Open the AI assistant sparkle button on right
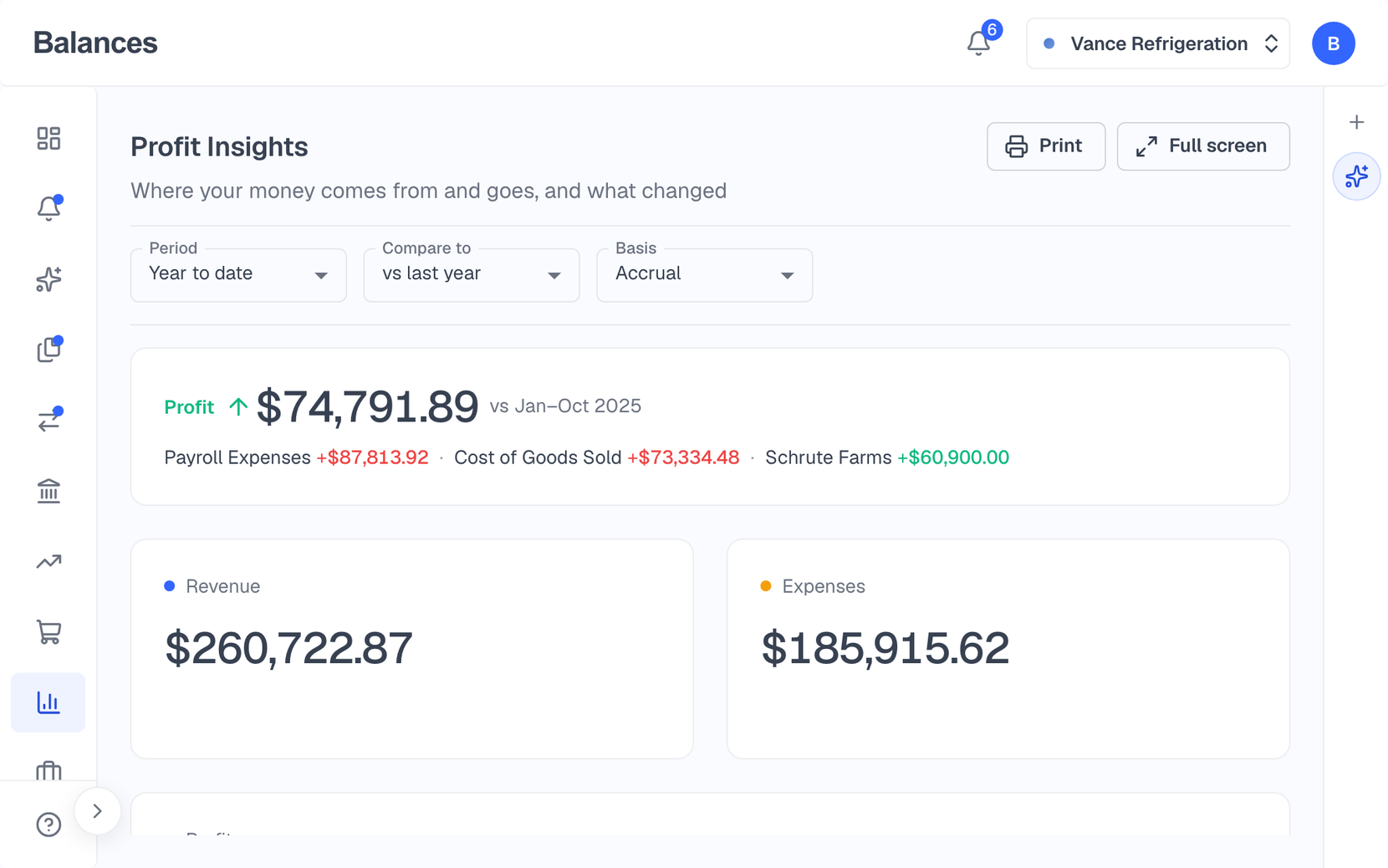The image size is (1388, 868). point(1356,176)
